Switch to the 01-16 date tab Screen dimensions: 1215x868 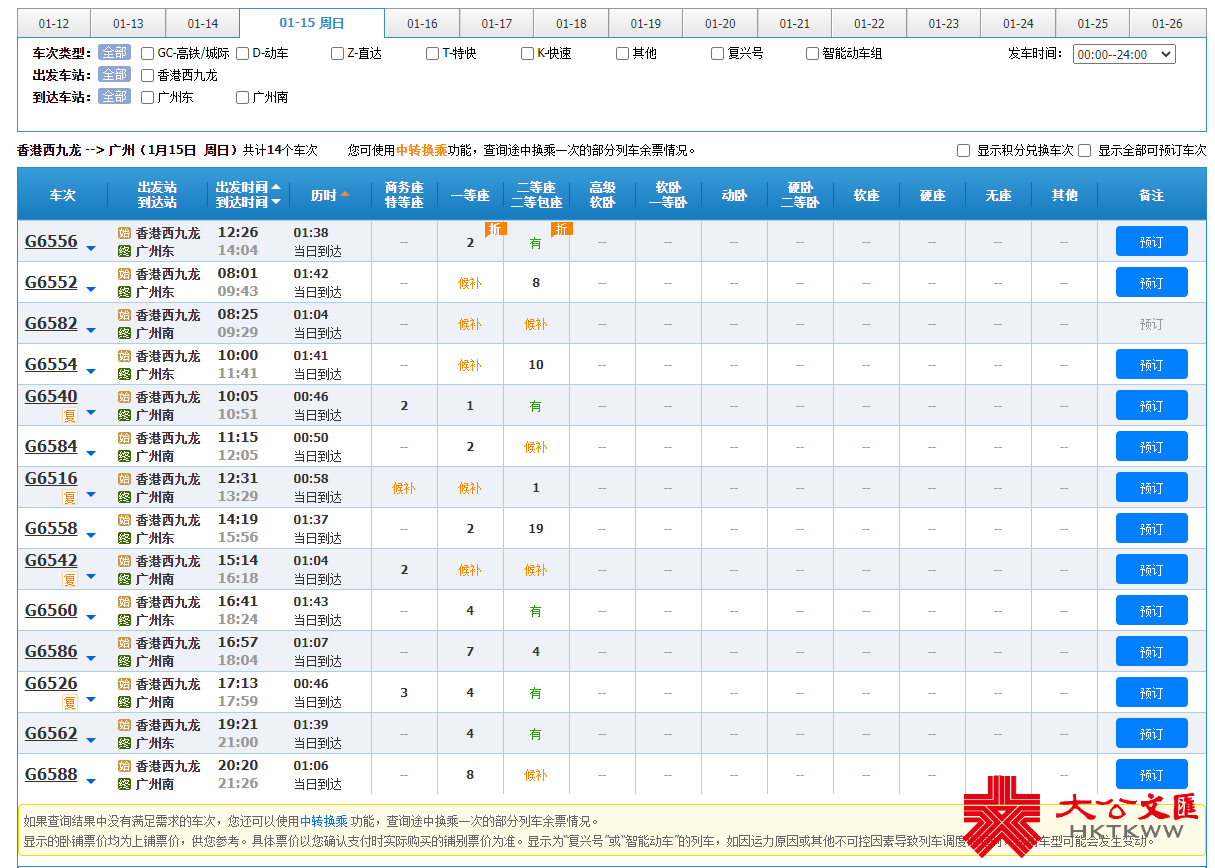coord(422,23)
